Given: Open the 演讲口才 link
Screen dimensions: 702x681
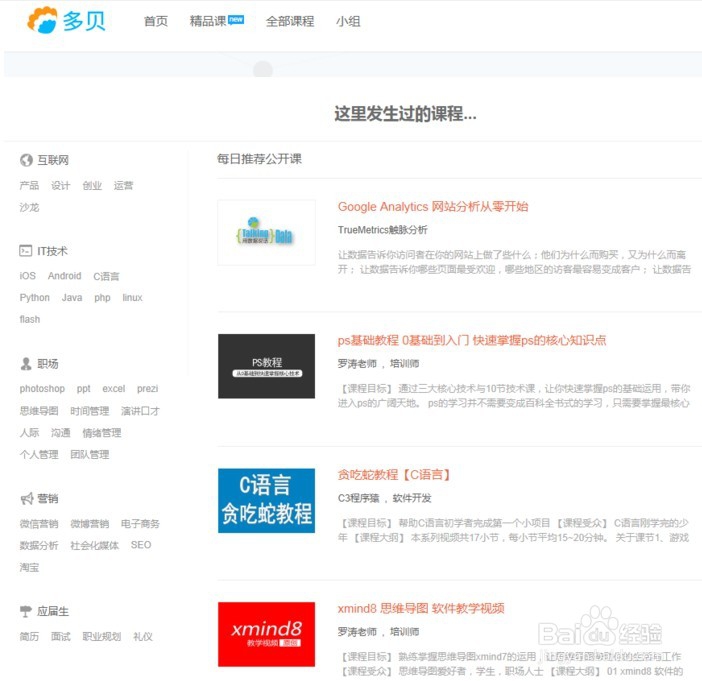Looking at the screenshot, I should (141, 411).
